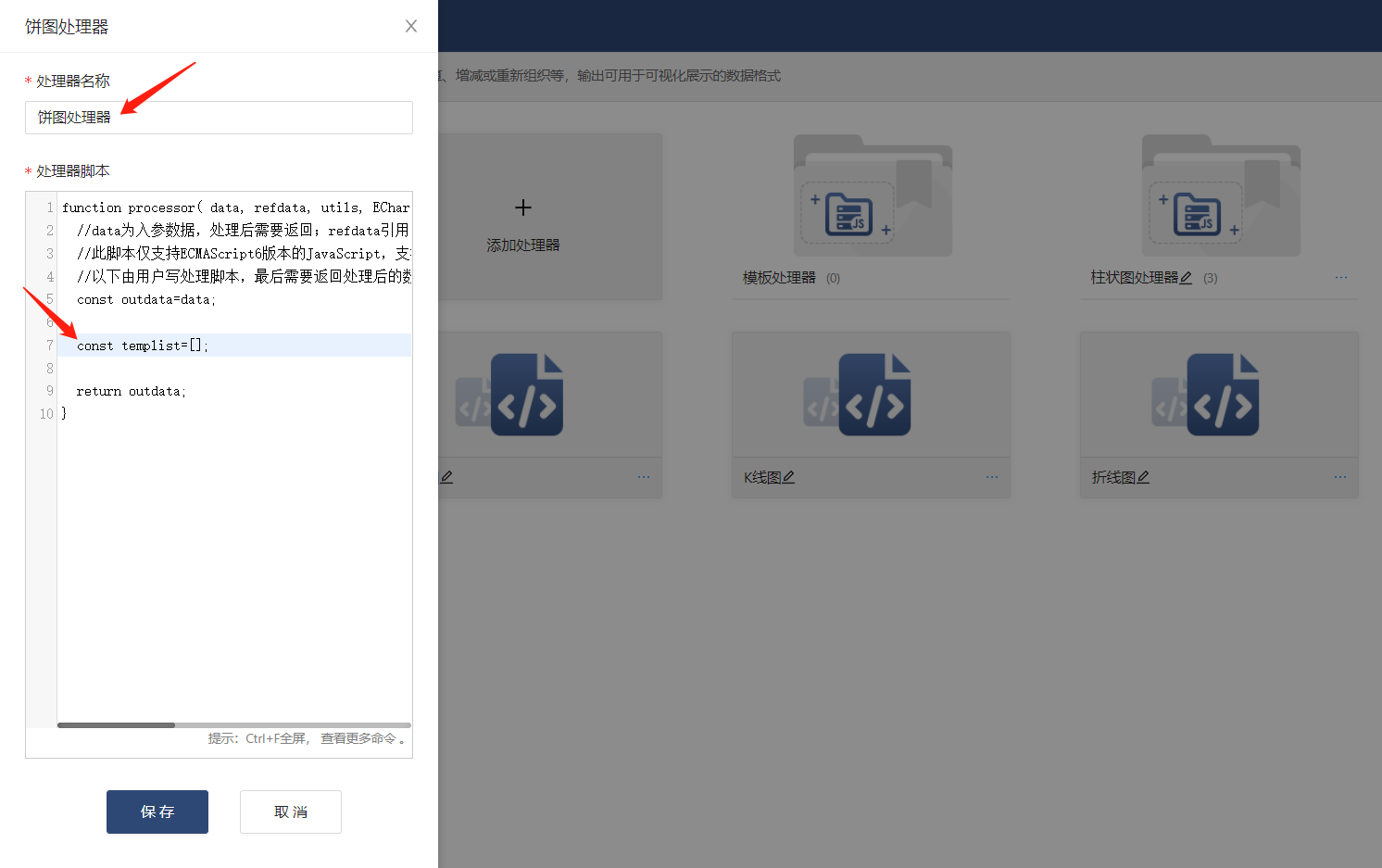Edit the 柱状图处理器 folder name via pencil
This screenshot has height=868, width=1382.
pos(1186,278)
